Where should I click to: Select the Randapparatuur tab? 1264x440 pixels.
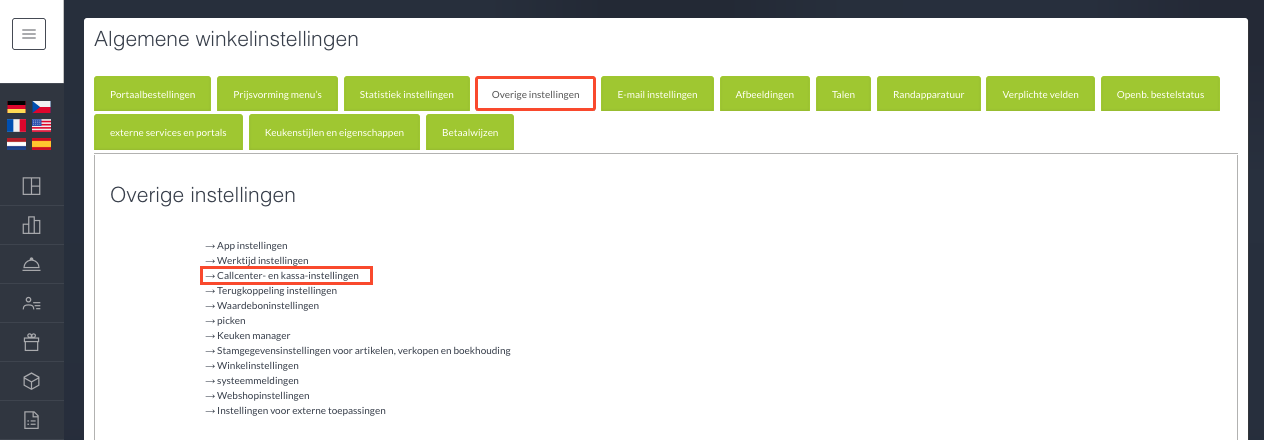[x=927, y=94]
